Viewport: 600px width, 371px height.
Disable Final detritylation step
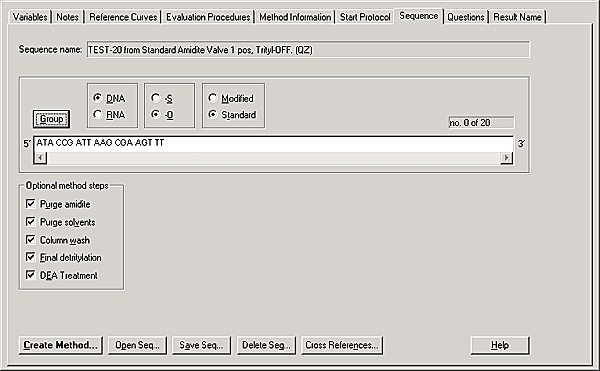coord(31,257)
